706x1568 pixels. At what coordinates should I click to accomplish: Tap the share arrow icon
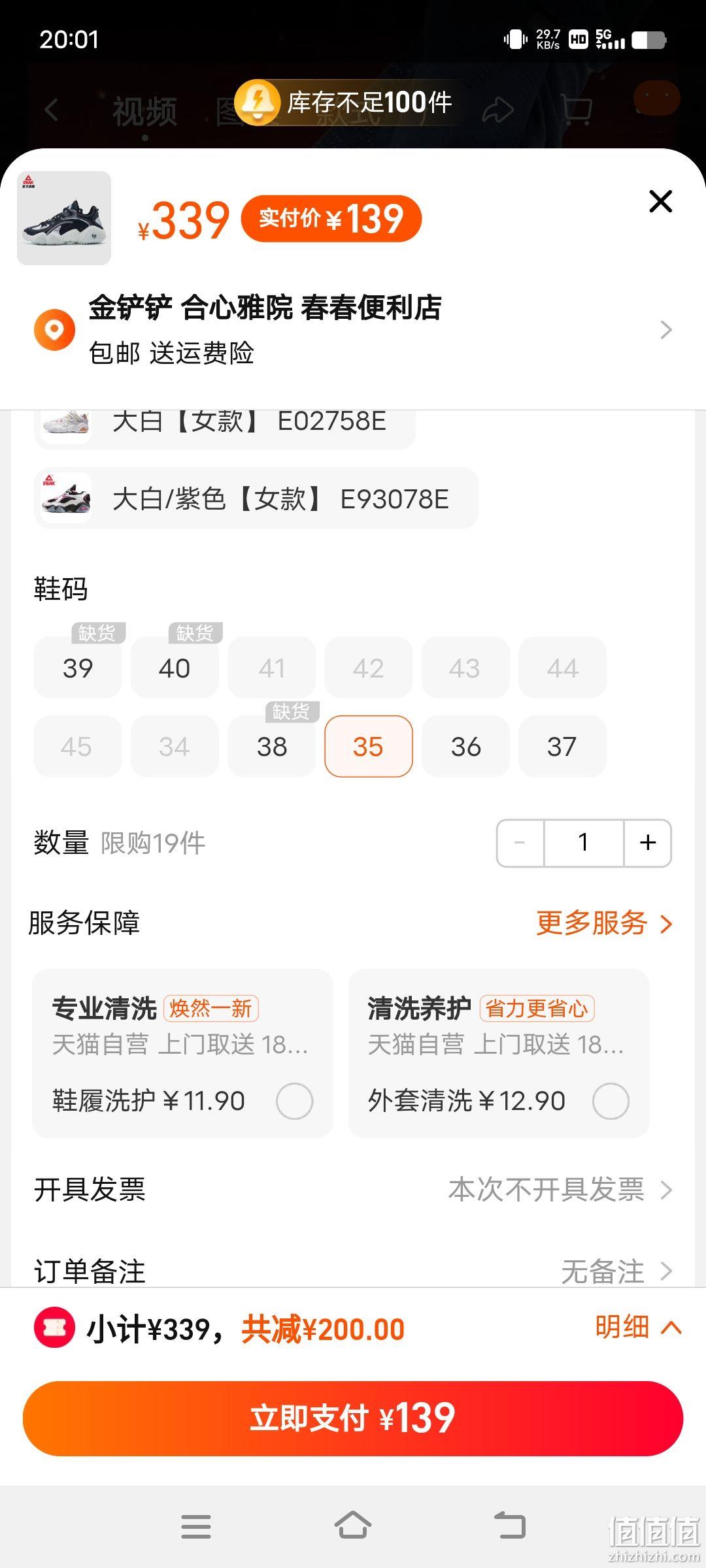click(498, 110)
